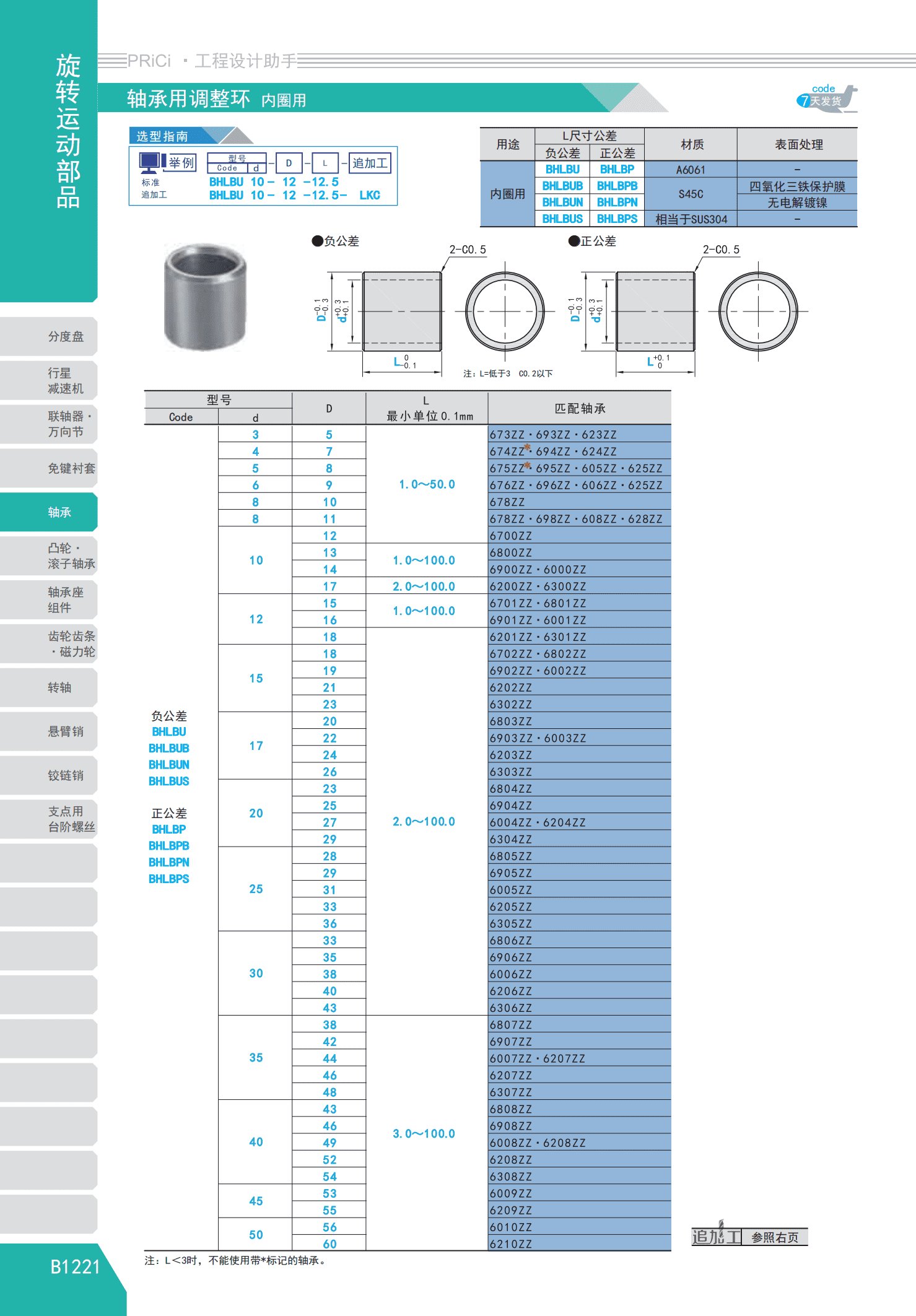Click BHLBUN in the tolerance table
Image resolution: width=916 pixels, height=1316 pixels.
562,202
